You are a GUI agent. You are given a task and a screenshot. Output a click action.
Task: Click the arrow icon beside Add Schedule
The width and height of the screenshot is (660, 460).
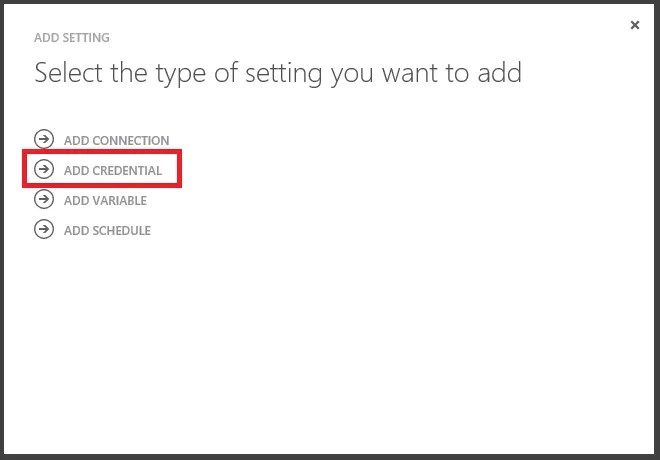(44, 229)
